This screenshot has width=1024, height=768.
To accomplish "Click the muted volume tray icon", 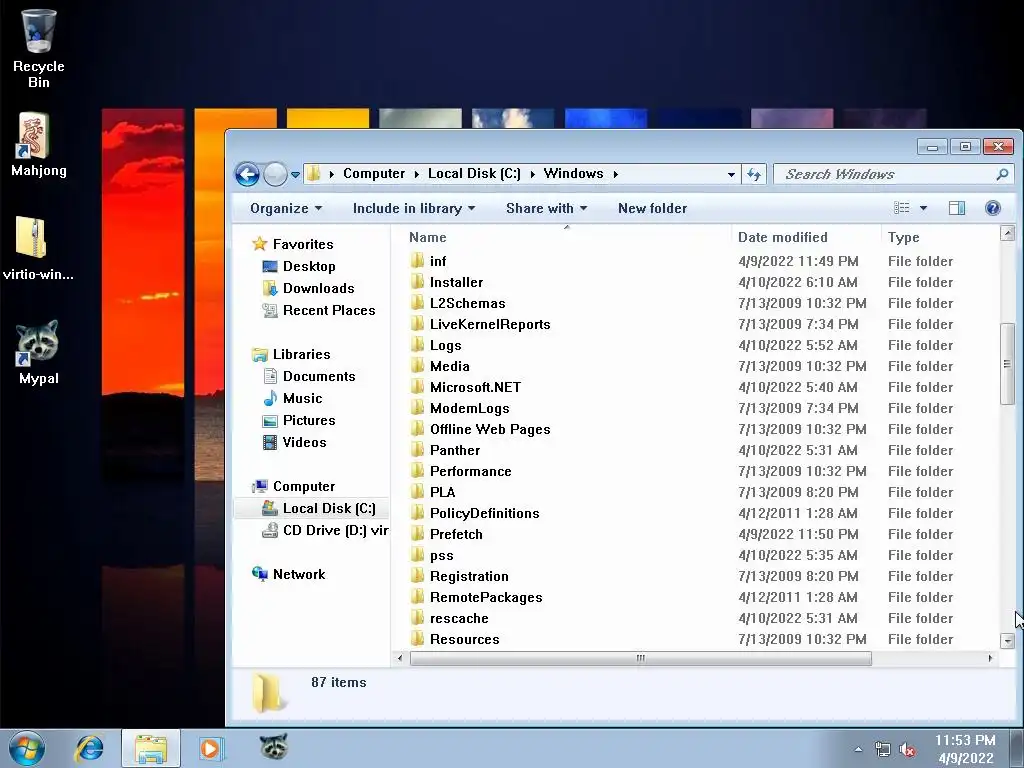I will [x=907, y=750].
